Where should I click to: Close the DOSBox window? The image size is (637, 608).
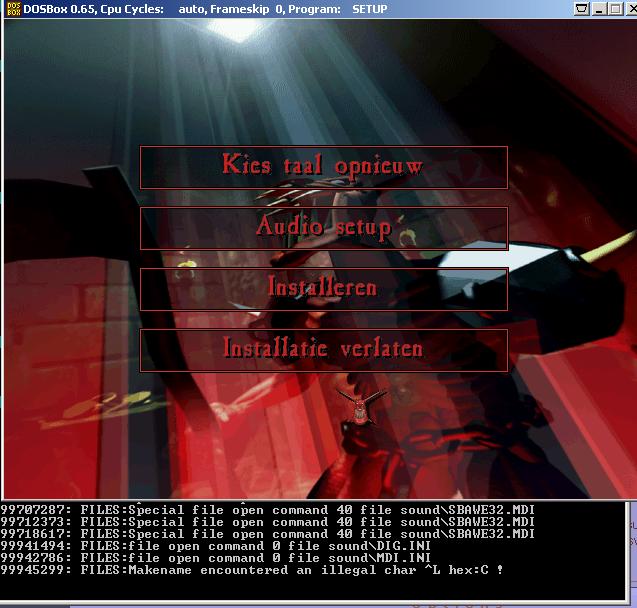point(625,10)
